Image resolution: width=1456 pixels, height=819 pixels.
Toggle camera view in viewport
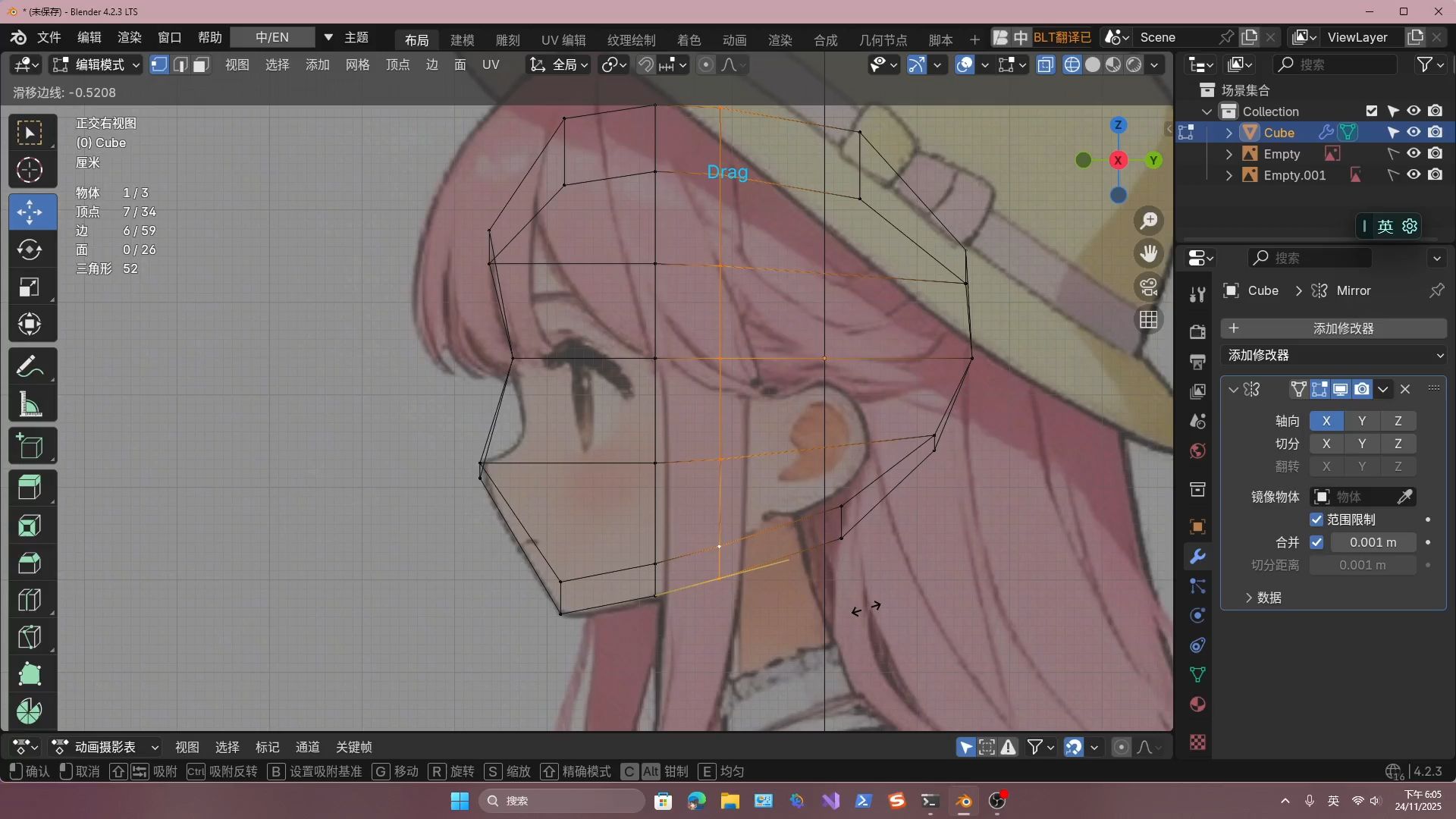click(x=1149, y=287)
